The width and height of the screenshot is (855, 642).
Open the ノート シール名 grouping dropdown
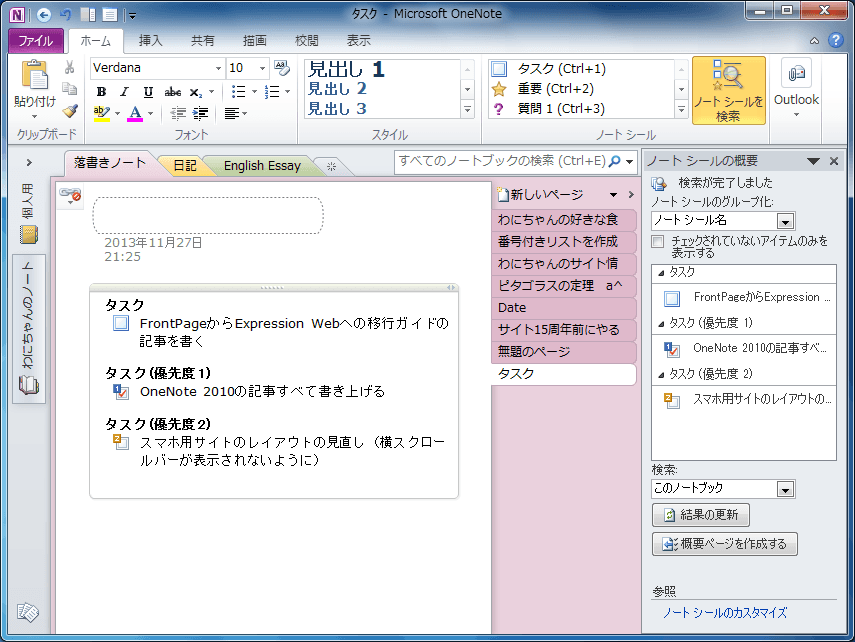point(785,221)
